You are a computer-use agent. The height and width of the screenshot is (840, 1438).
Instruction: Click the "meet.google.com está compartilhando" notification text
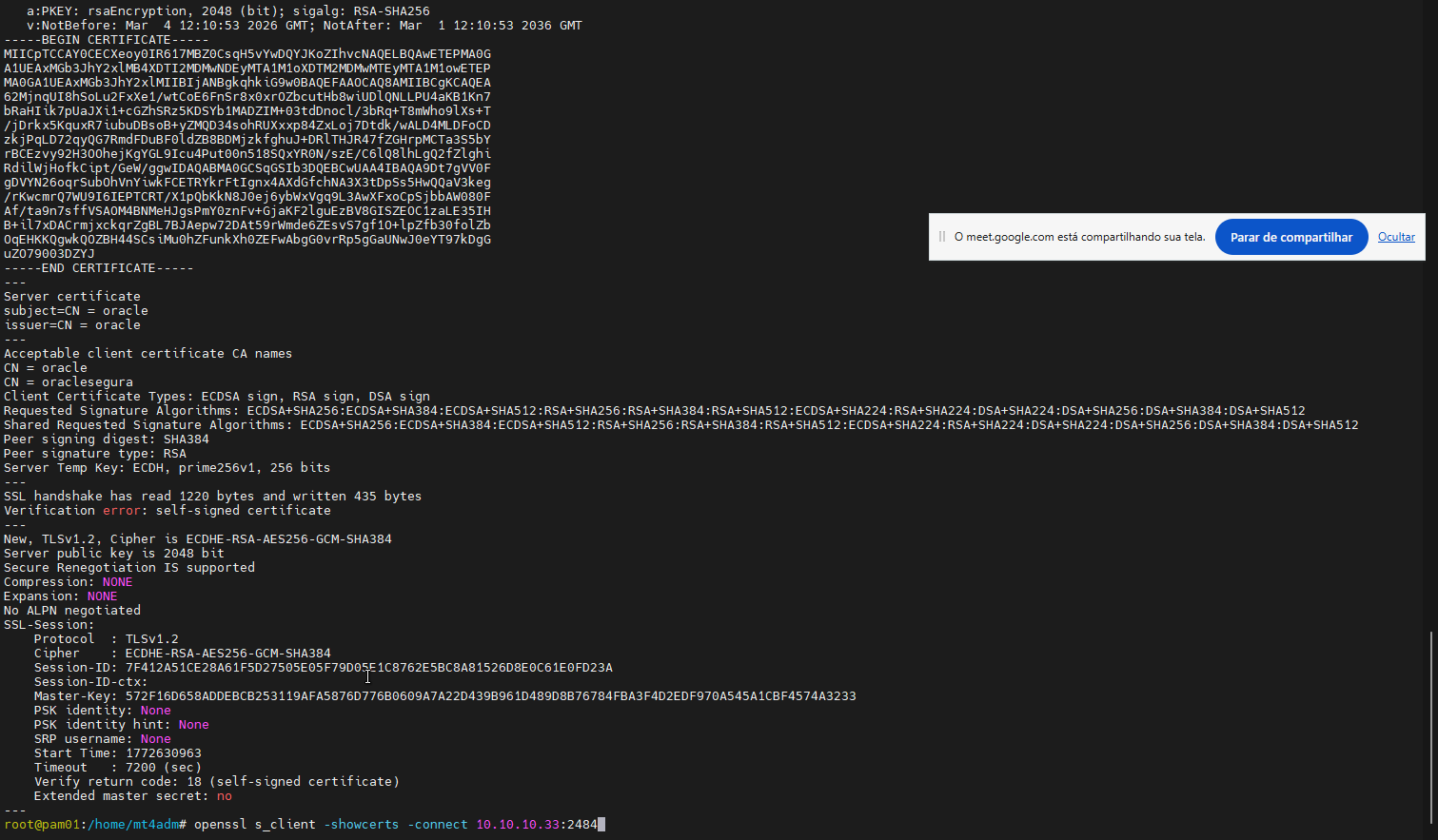click(x=1079, y=237)
